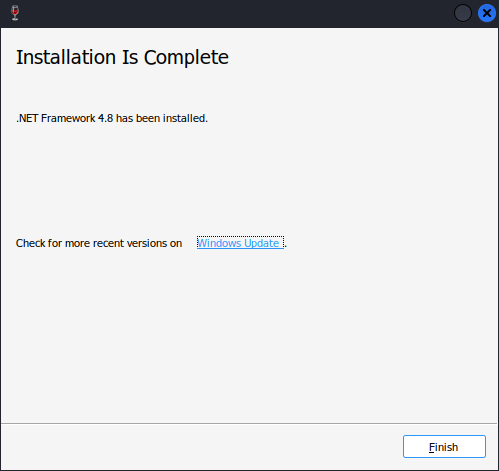Dismiss the dialog using the X icon
This screenshot has height=471, width=499.
[x=487, y=13]
